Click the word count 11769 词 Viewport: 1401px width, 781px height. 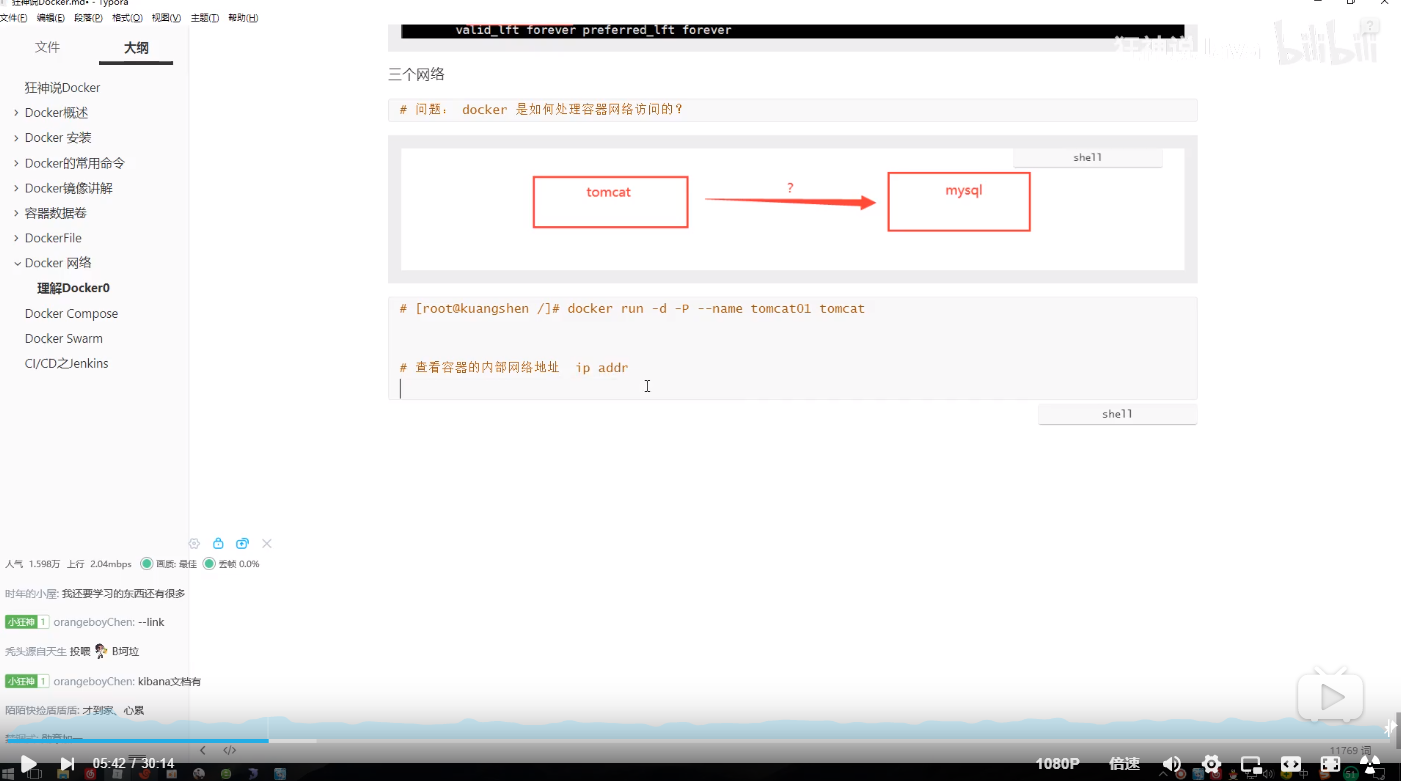pyautogui.click(x=1350, y=751)
